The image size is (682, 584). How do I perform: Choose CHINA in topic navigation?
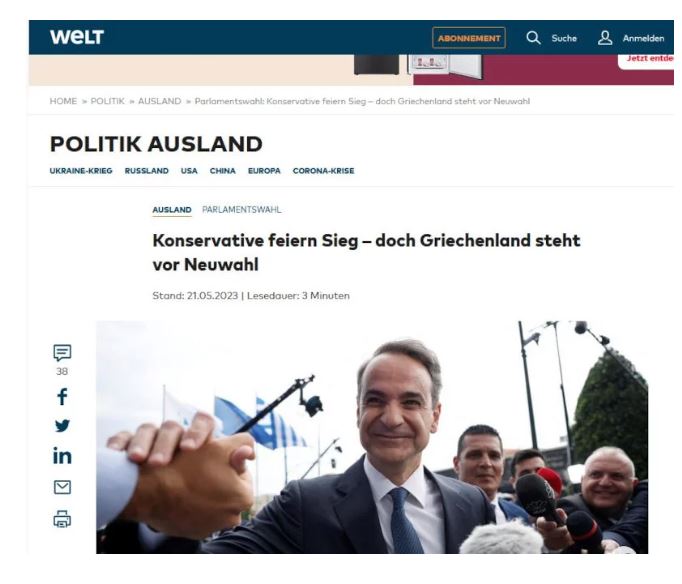[x=223, y=171]
